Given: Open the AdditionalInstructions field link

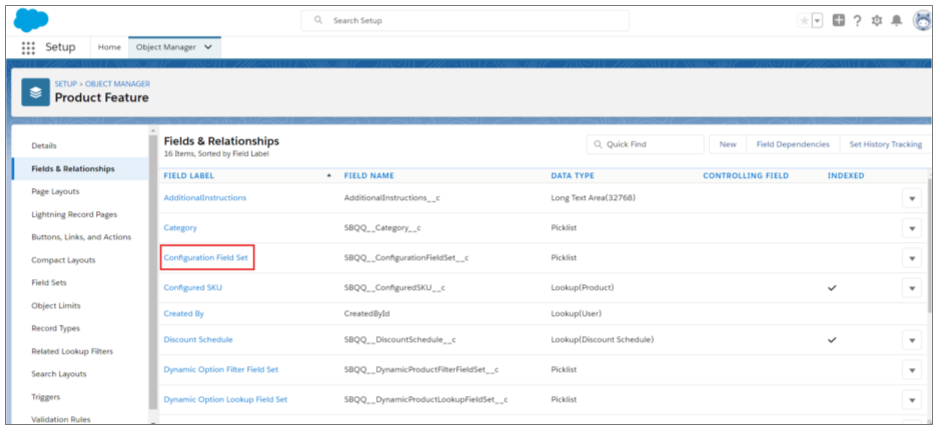Looking at the screenshot, I should 205,198.
